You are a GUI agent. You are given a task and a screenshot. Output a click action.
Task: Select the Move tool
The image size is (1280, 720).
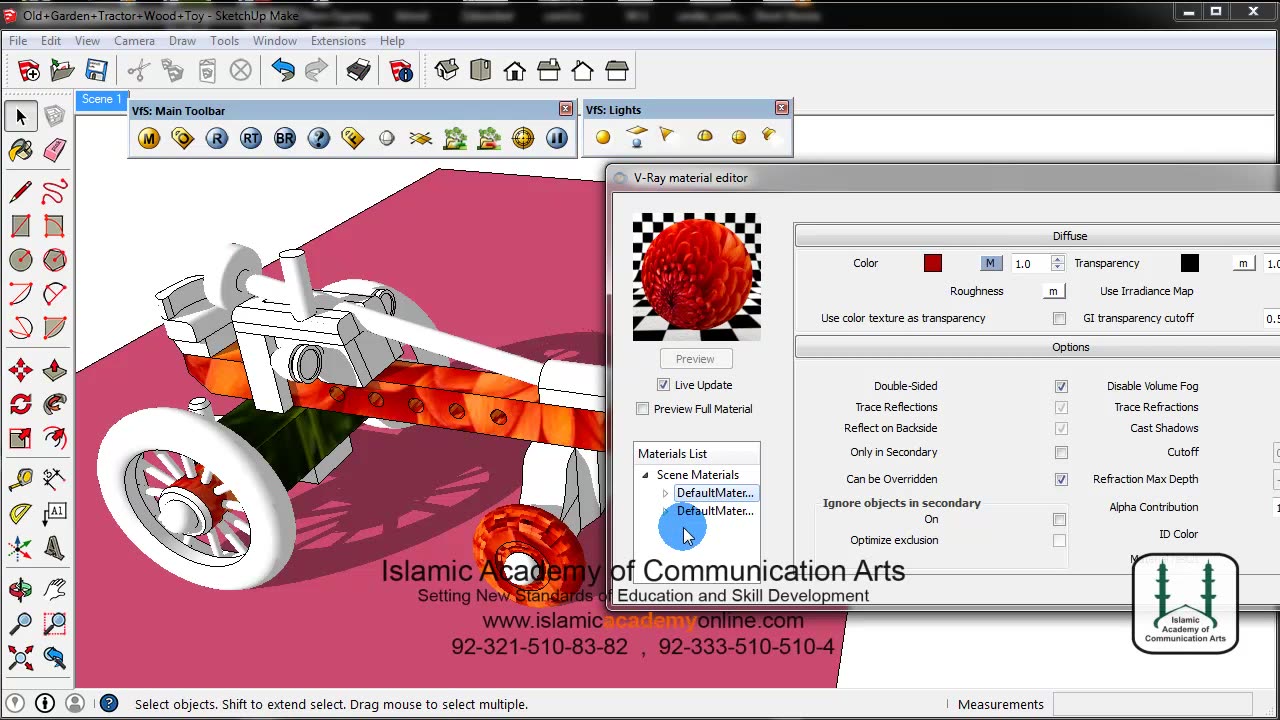[x=20, y=371]
